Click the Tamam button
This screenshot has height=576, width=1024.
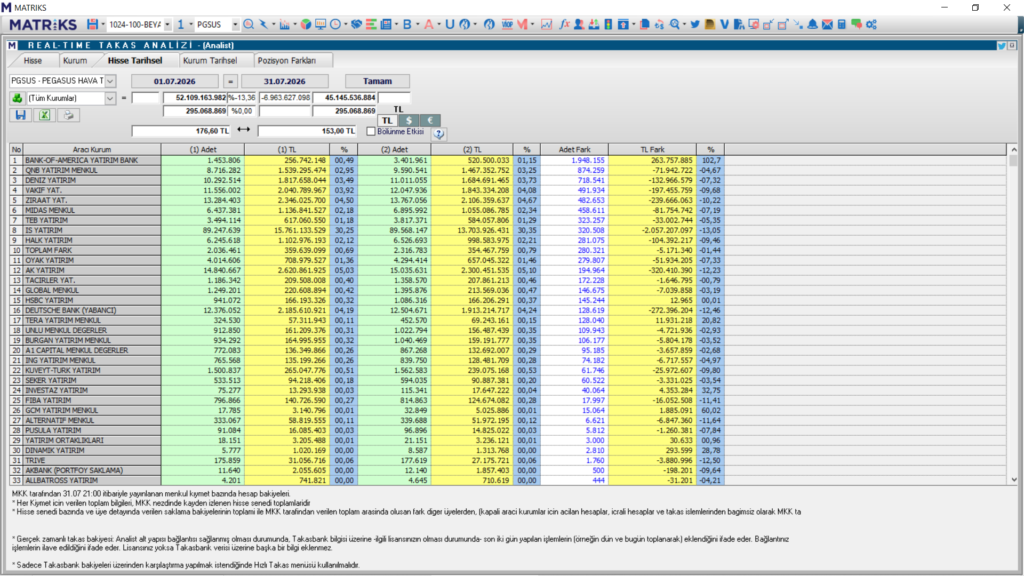point(377,81)
